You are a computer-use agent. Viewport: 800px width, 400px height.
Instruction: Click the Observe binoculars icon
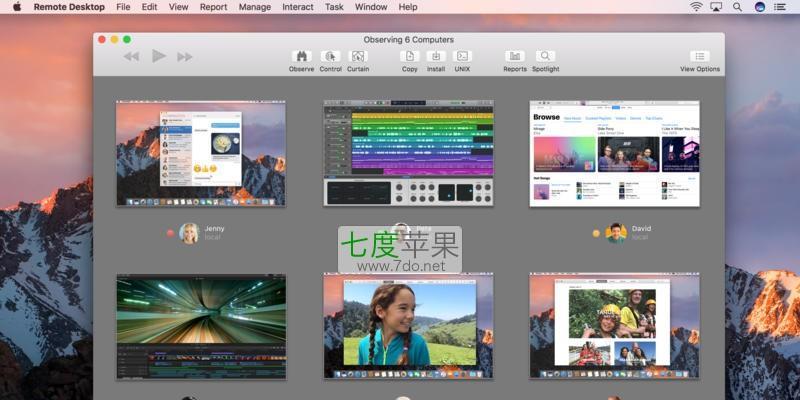pos(302,56)
